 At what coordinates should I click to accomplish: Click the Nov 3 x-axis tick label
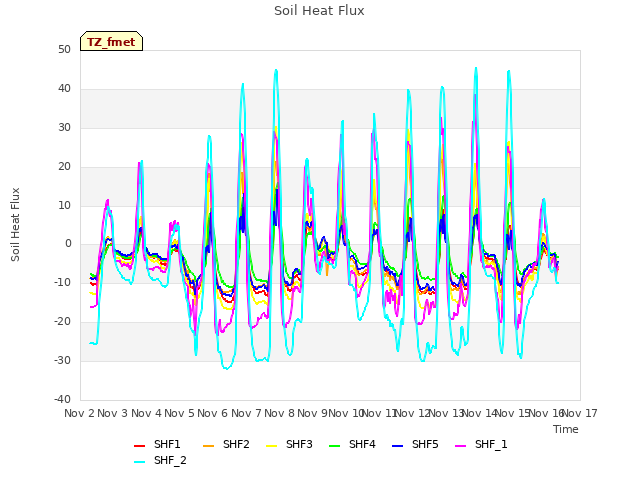(113, 413)
